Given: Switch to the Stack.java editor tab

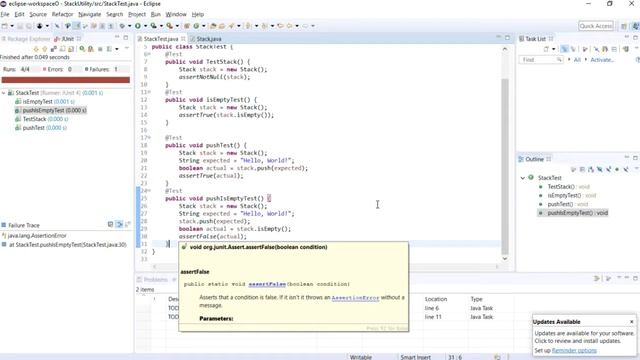Looking at the screenshot, I should [209, 39].
